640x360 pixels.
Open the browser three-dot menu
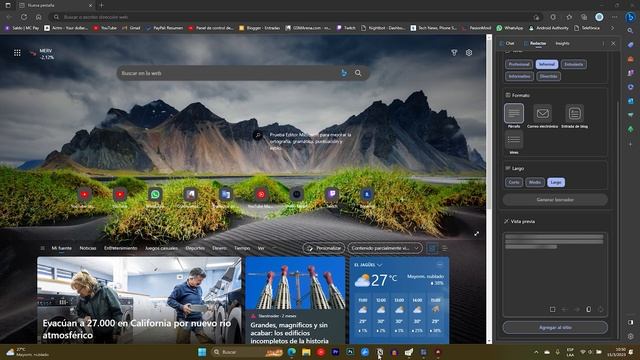[615, 17]
